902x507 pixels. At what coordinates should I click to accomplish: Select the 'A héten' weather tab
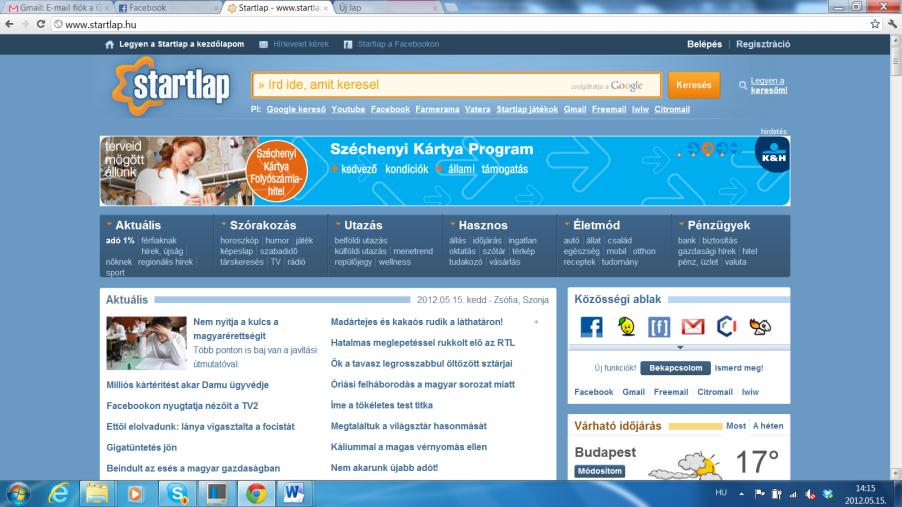[x=768, y=426]
